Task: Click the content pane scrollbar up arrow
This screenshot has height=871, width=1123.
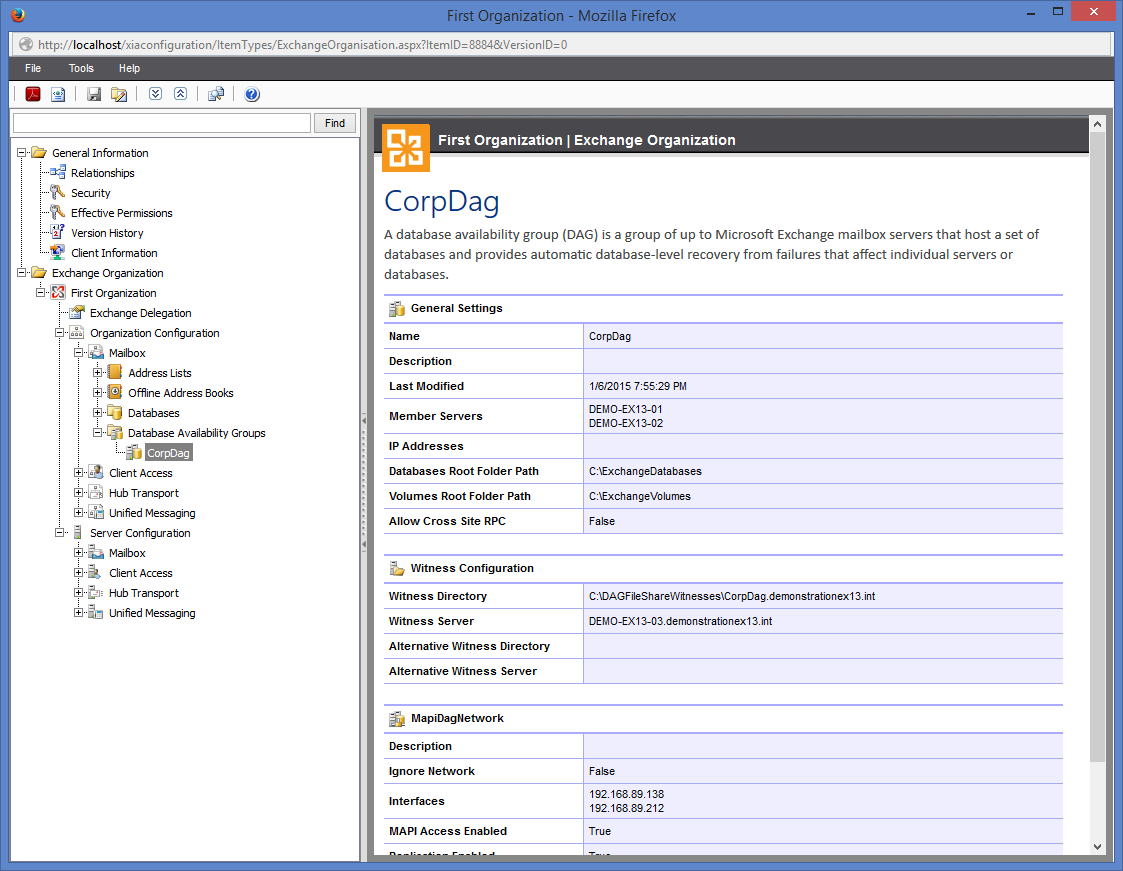Action: pyautogui.click(x=1097, y=123)
